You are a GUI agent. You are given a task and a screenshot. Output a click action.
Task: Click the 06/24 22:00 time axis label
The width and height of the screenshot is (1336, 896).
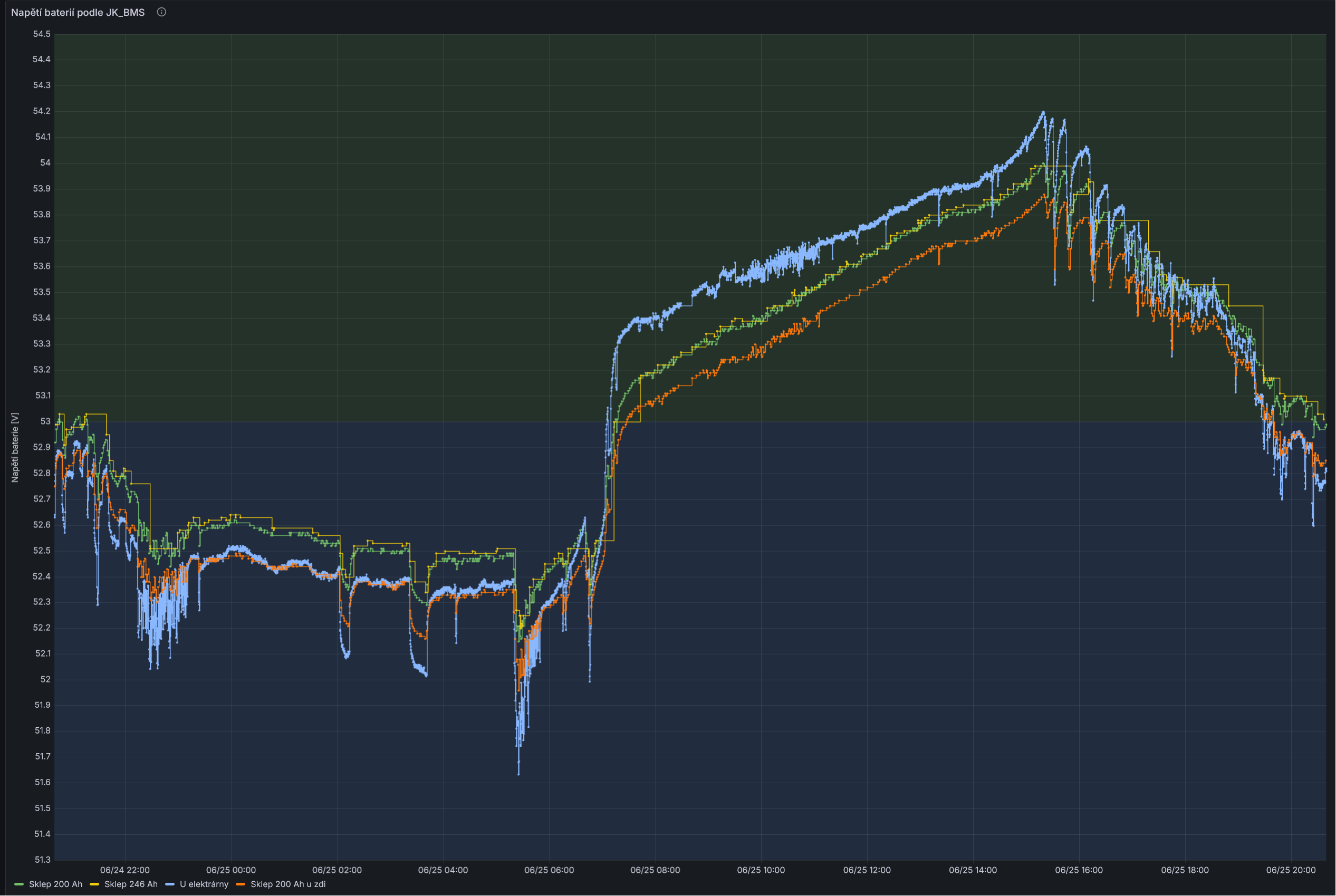[x=124, y=870]
